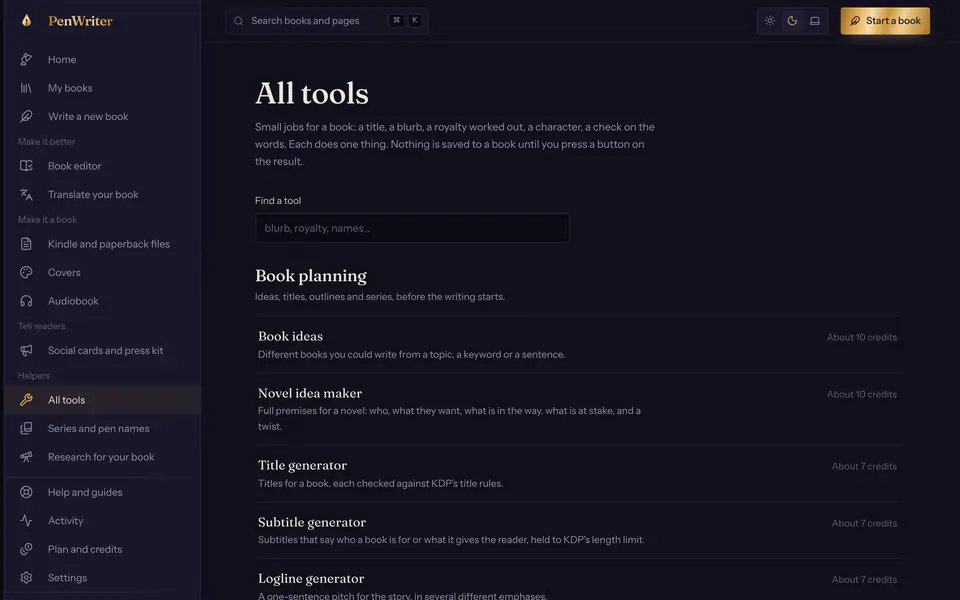Screen dimensions: 960x600
Task: Click the PenWriter brand name
Action: [80, 21]
